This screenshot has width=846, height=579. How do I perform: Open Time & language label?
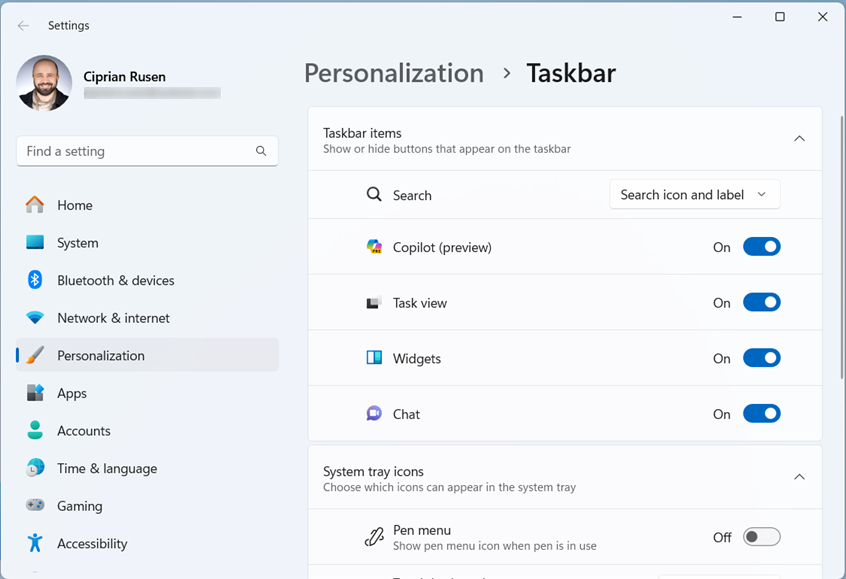pos(107,468)
